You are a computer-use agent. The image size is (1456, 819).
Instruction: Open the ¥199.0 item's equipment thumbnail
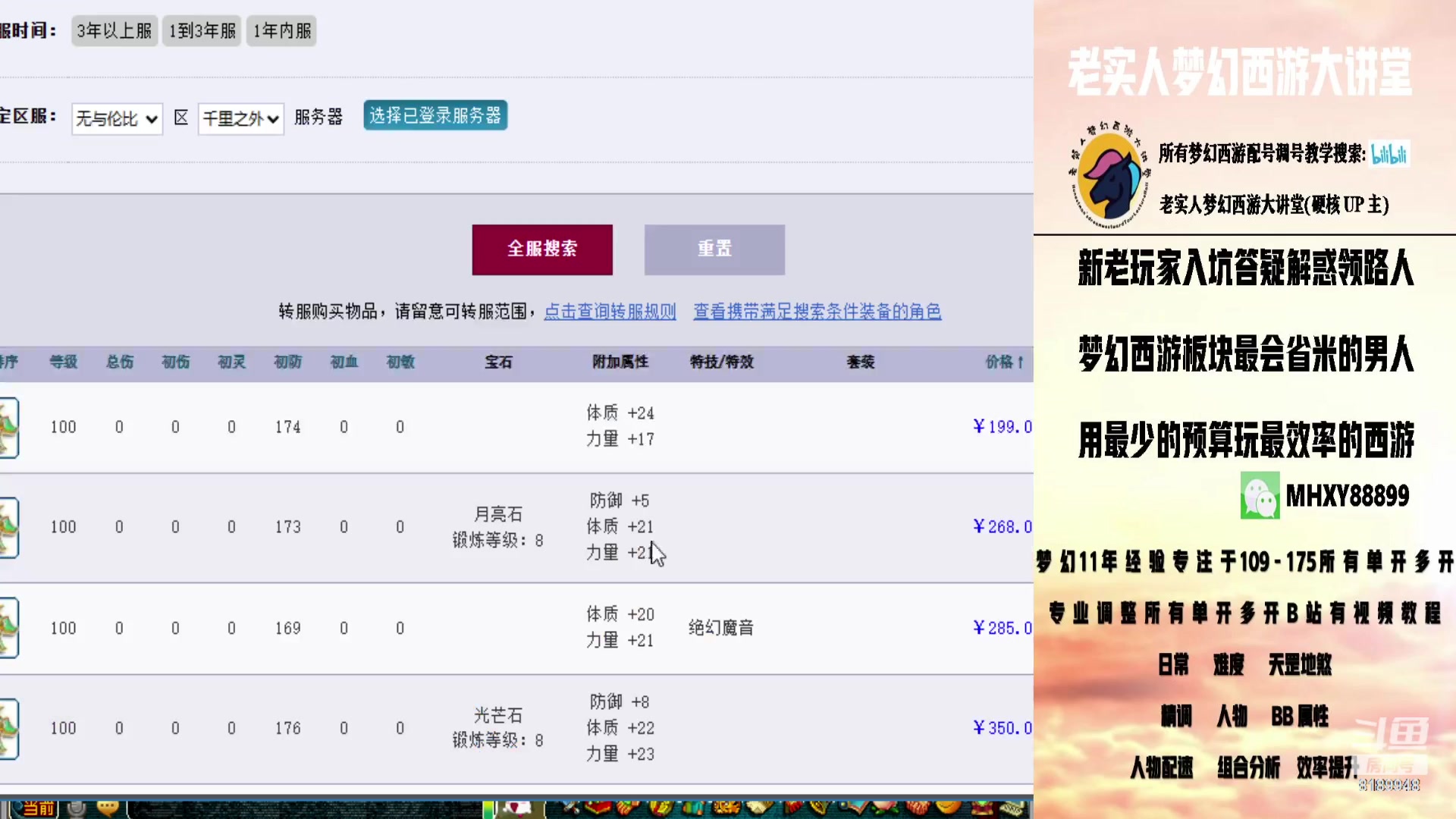point(8,428)
